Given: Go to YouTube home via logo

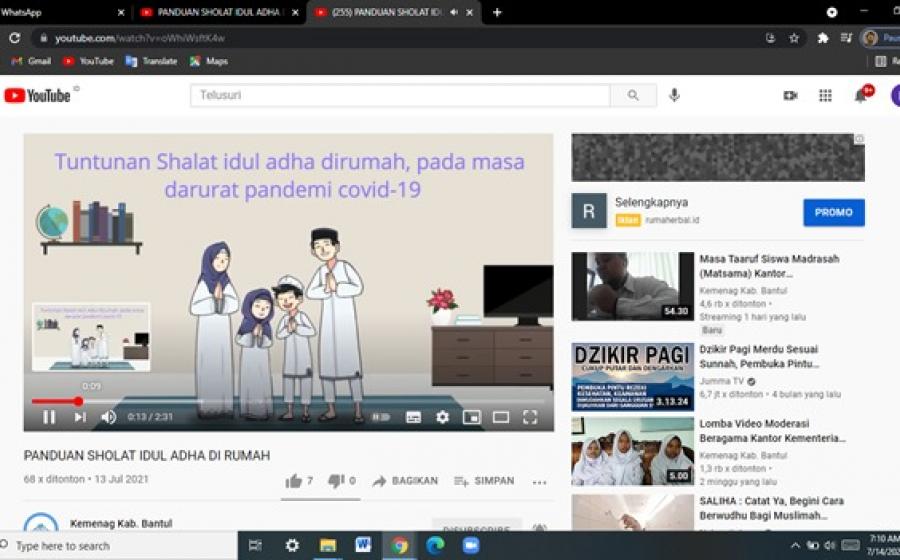Looking at the screenshot, I should (x=37, y=95).
